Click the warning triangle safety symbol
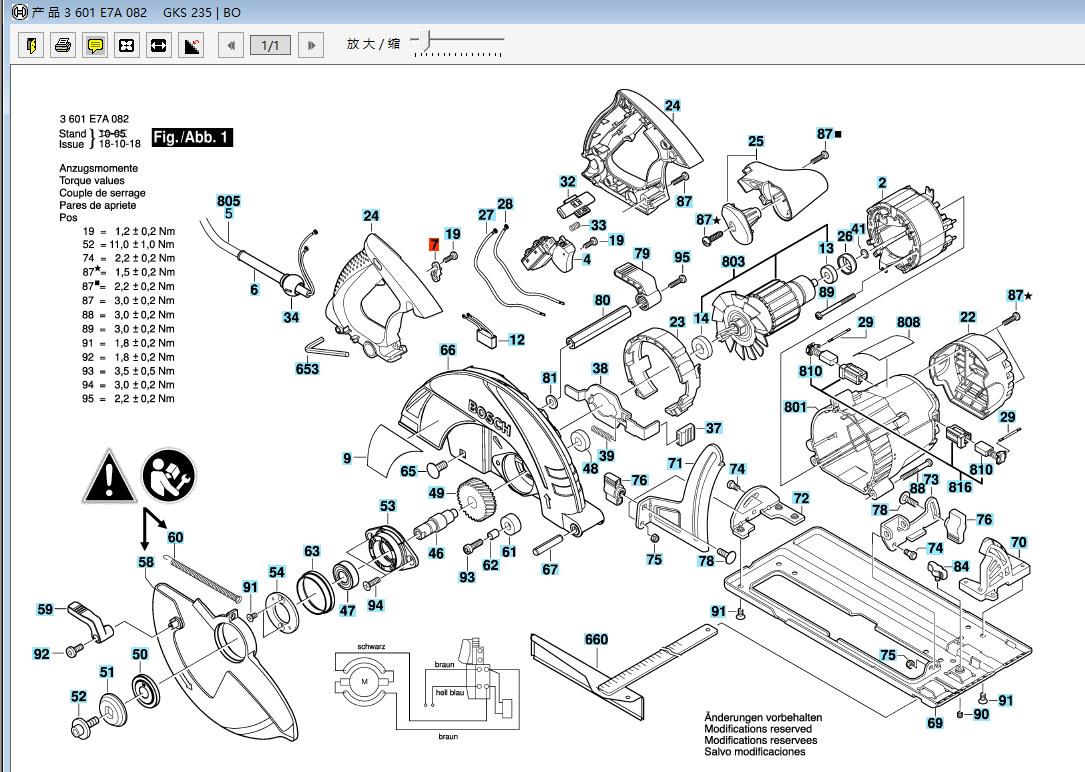The width and height of the screenshot is (1085, 772). click(x=109, y=475)
